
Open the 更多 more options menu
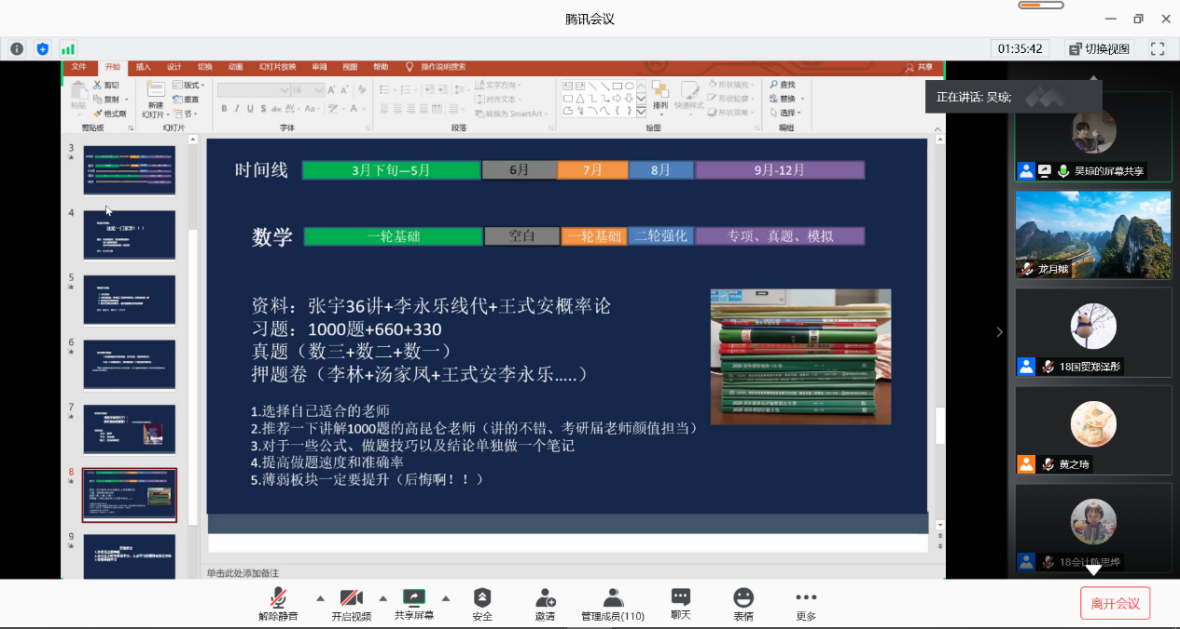806,598
